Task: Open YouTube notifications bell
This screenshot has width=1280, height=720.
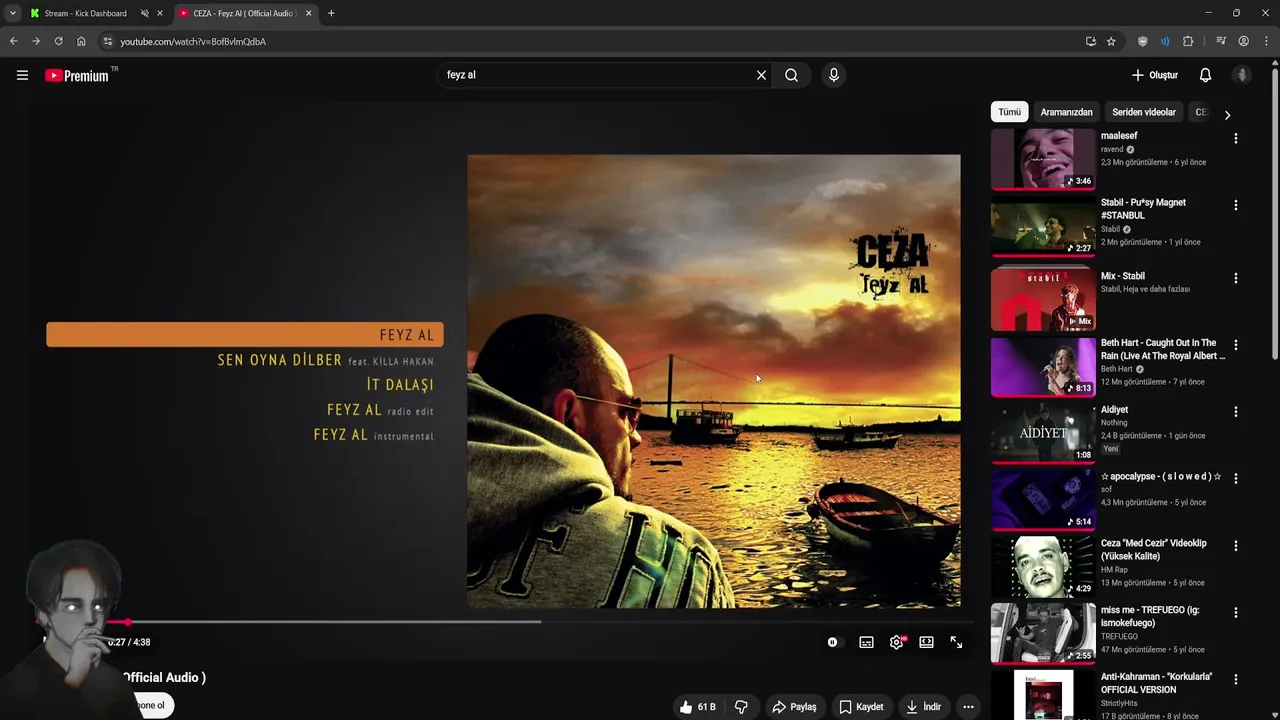Action: 1205,75
